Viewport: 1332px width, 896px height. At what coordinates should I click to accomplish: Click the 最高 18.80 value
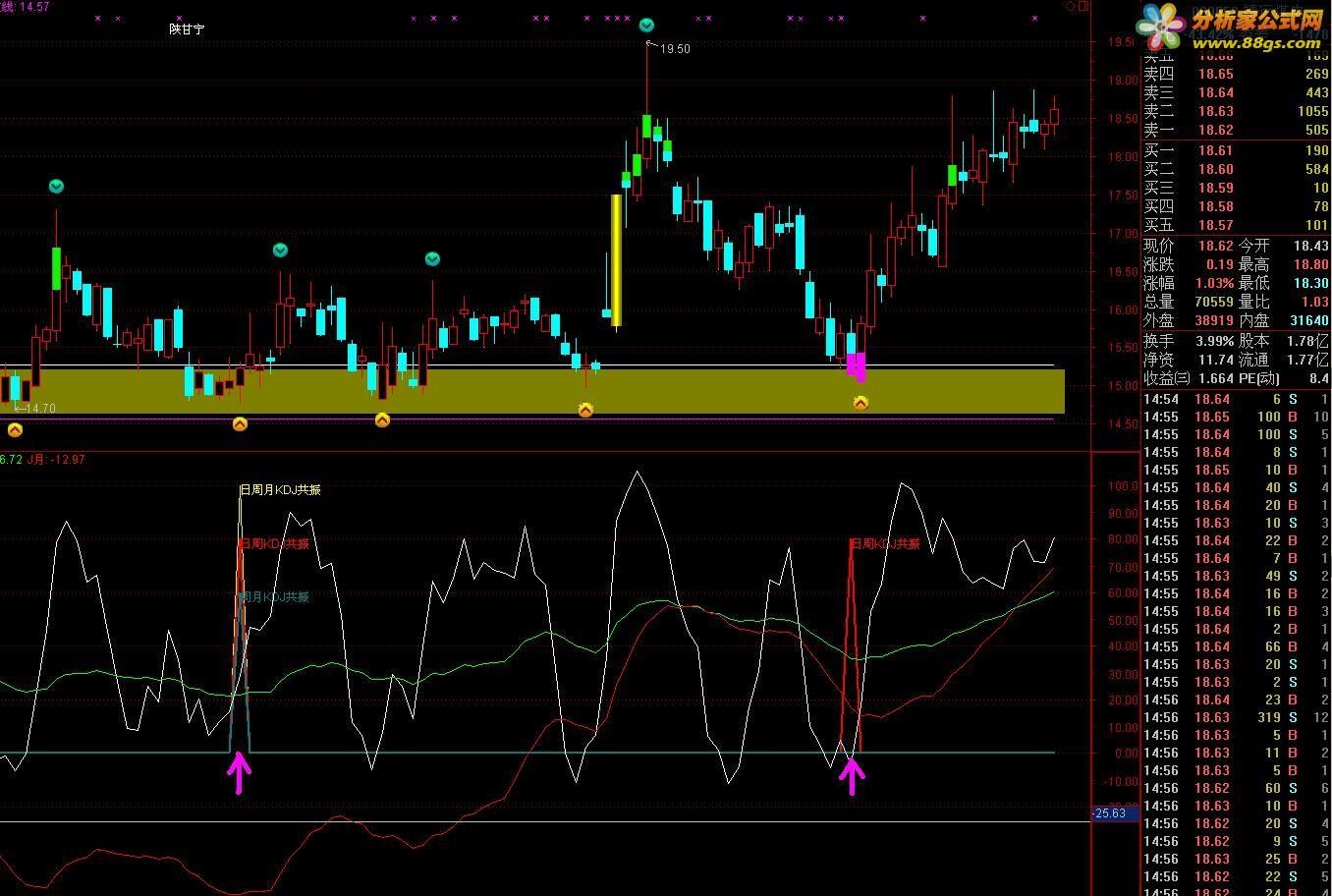click(1311, 264)
